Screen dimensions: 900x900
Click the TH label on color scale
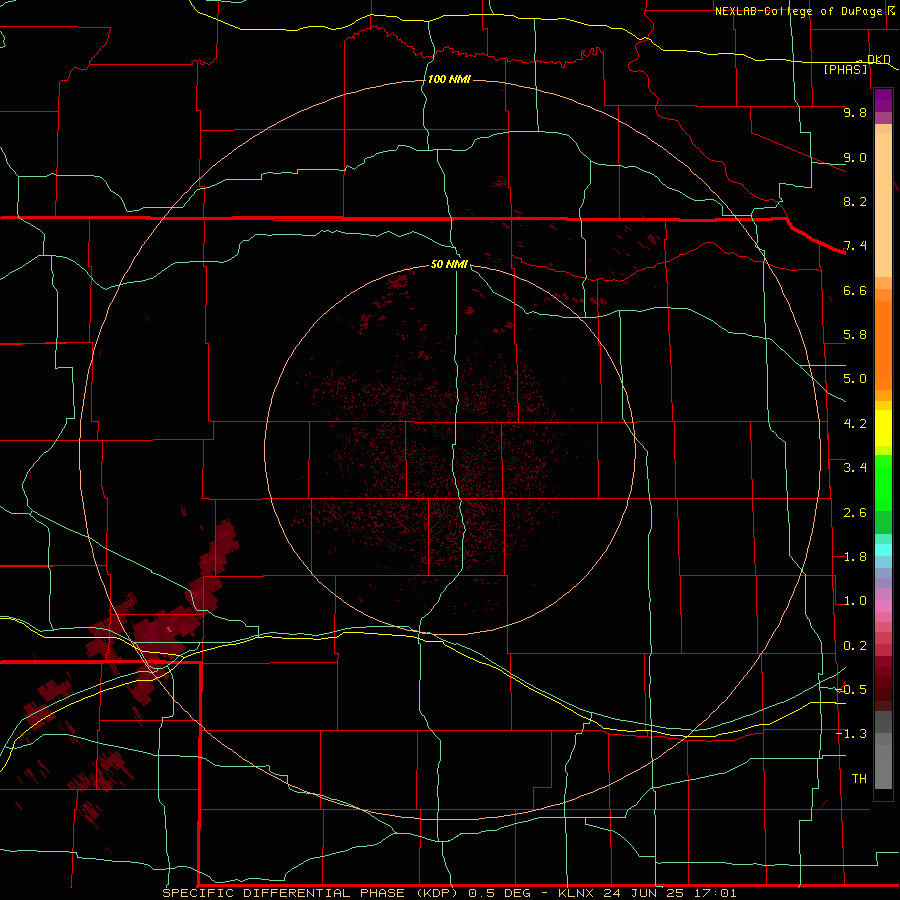pyautogui.click(x=859, y=779)
